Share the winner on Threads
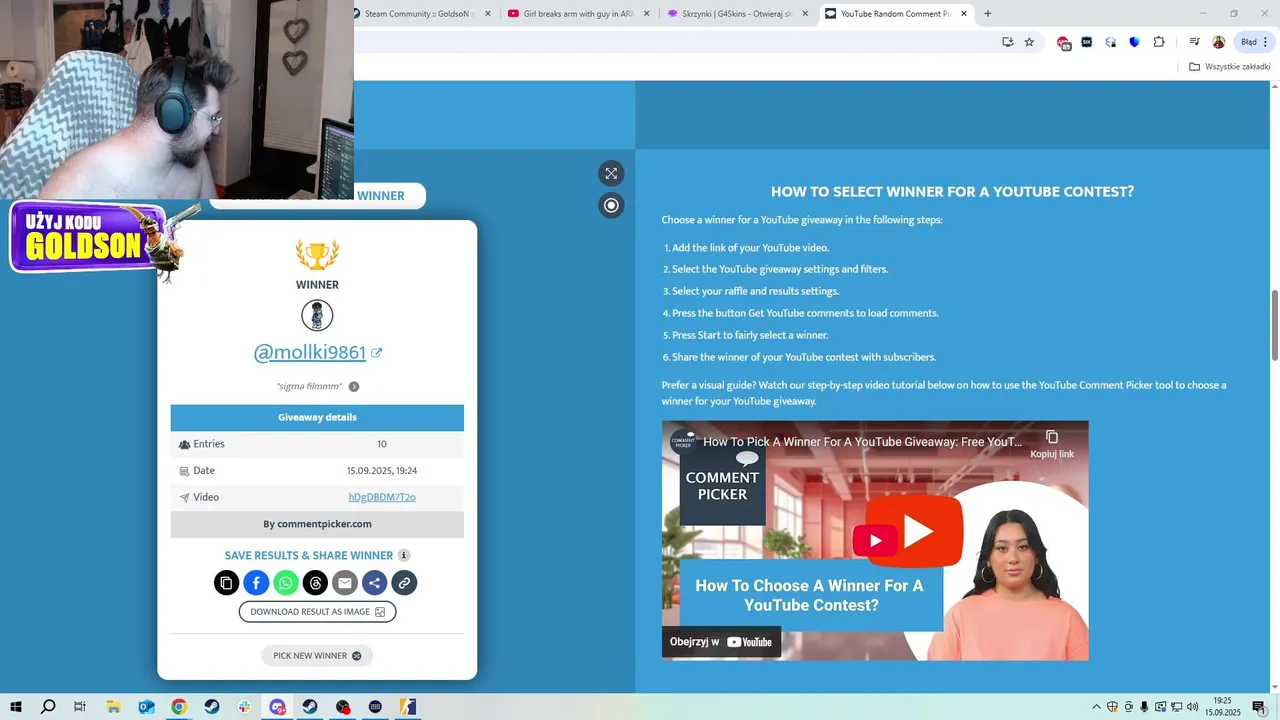Screen dimensions: 1280x720 315,583
